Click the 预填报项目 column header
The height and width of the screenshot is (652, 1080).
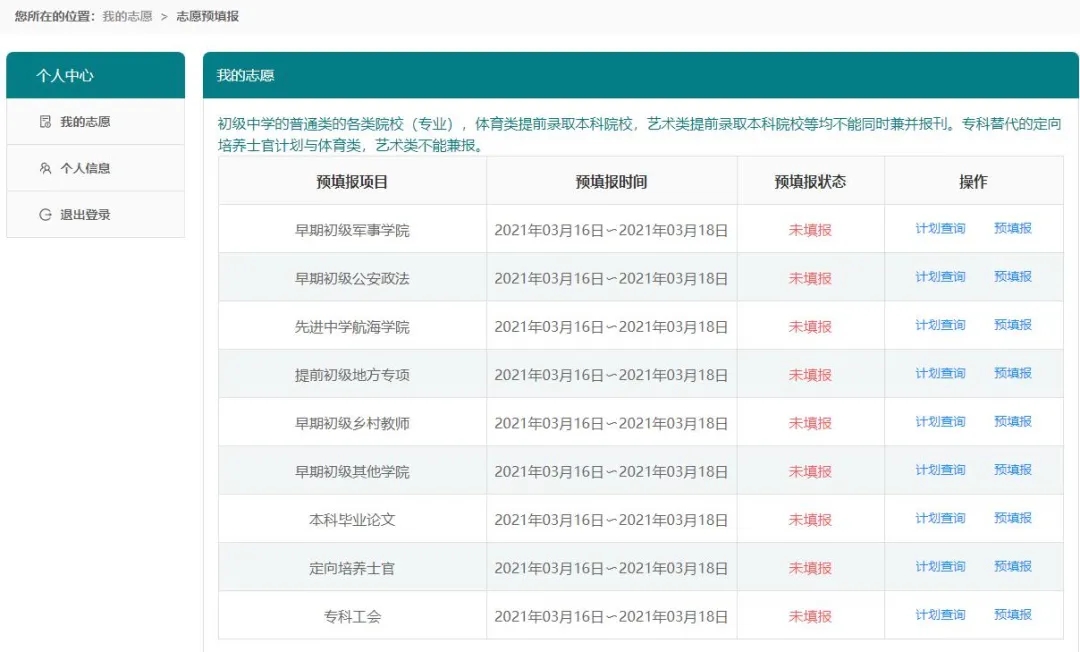[352, 182]
